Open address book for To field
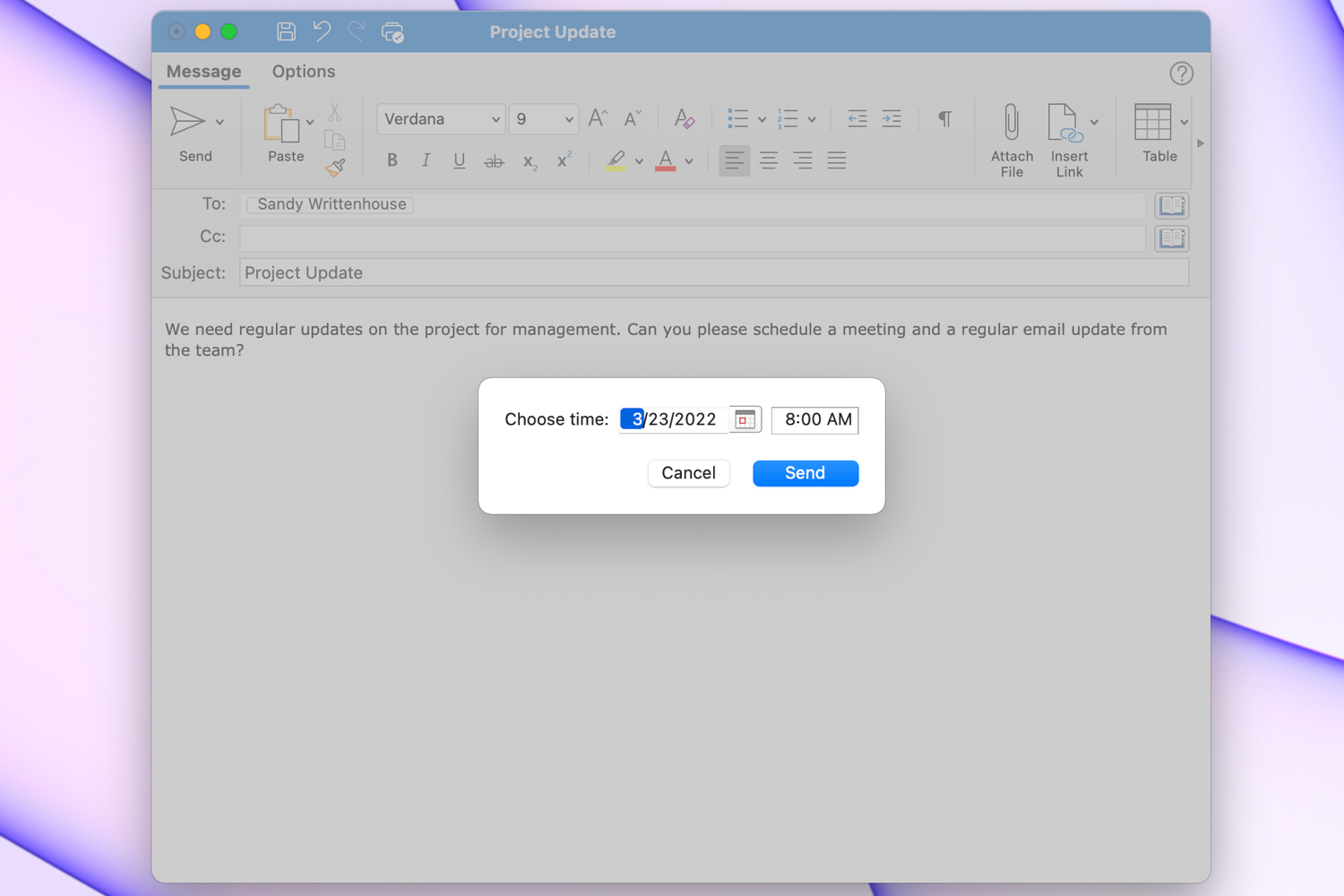Screen dimensions: 1344x896 (1172, 205)
